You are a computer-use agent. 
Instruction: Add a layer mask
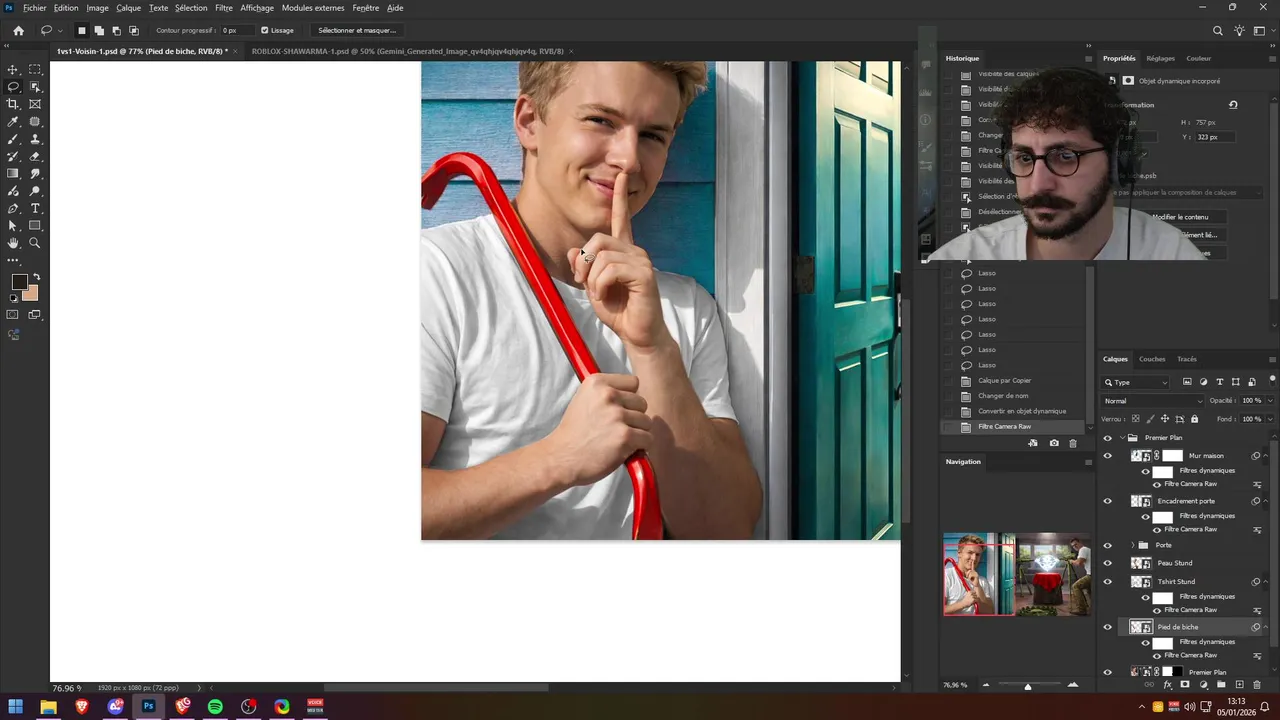click(x=1185, y=685)
